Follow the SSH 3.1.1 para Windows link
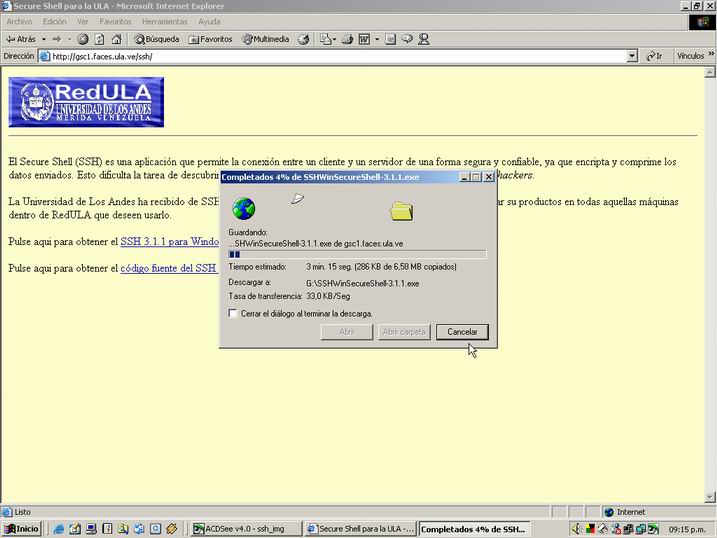717x538 pixels. pos(170,241)
